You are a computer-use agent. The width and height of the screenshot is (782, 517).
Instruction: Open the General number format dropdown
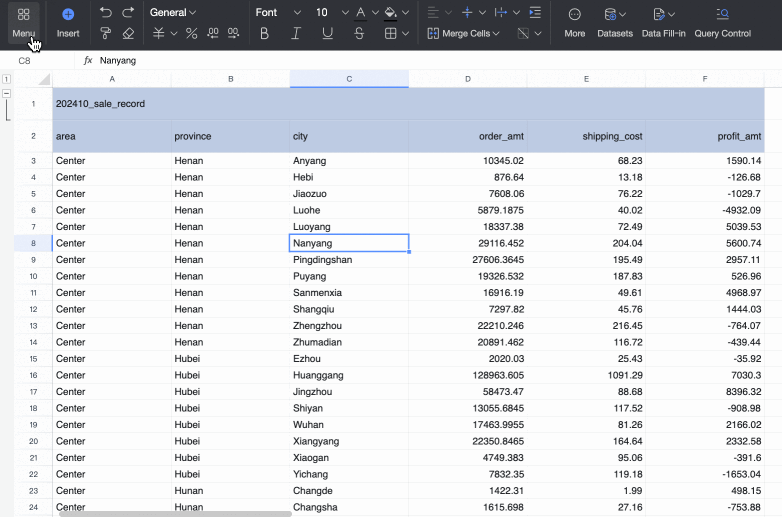click(x=173, y=13)
